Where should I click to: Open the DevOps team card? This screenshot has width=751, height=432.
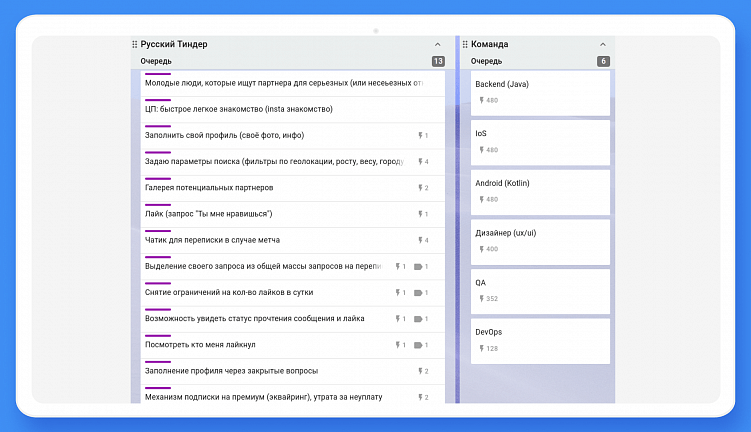[x=540, y=341]
